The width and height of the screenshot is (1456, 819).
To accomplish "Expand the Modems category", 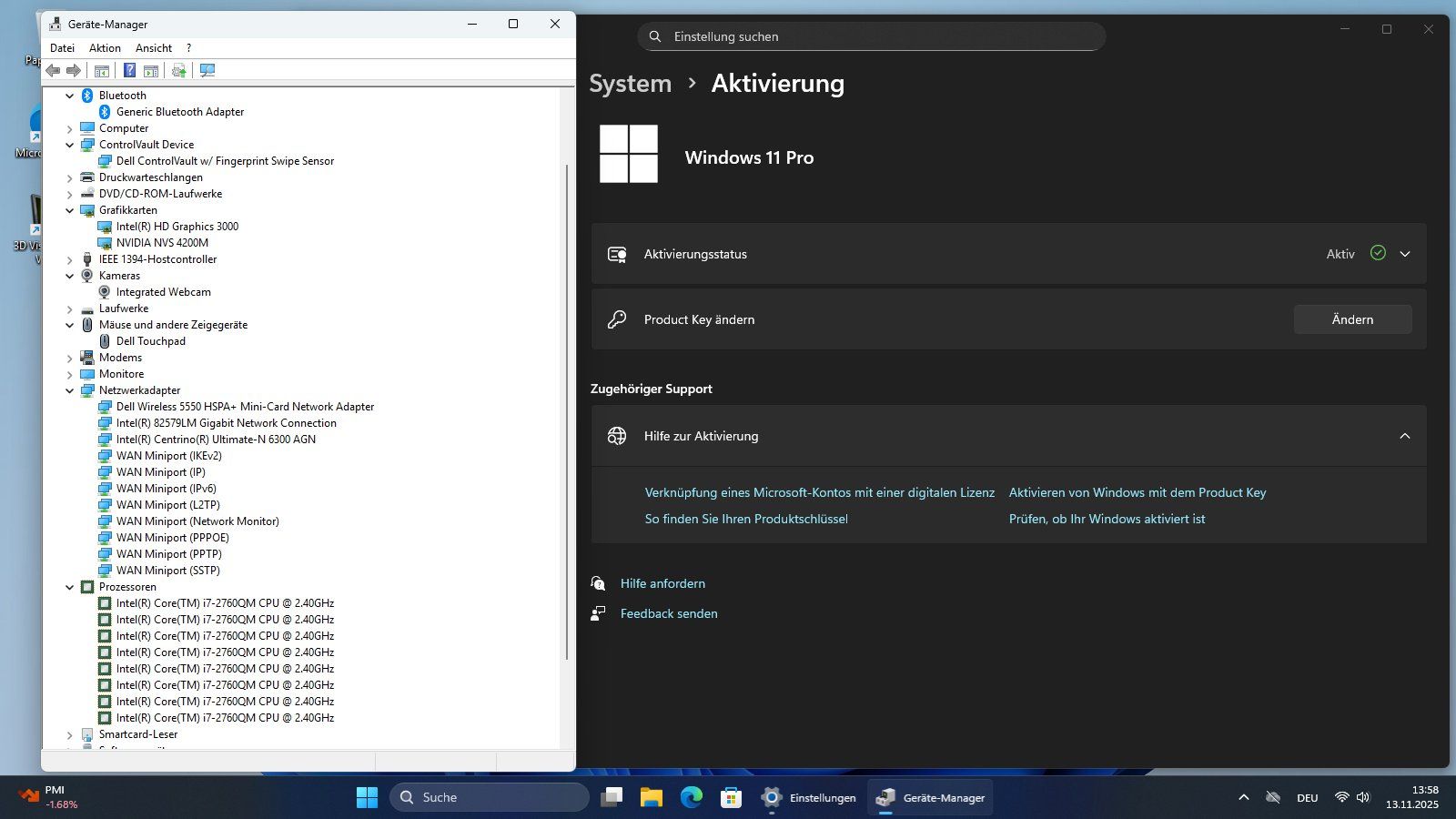I will coord(70,358).
